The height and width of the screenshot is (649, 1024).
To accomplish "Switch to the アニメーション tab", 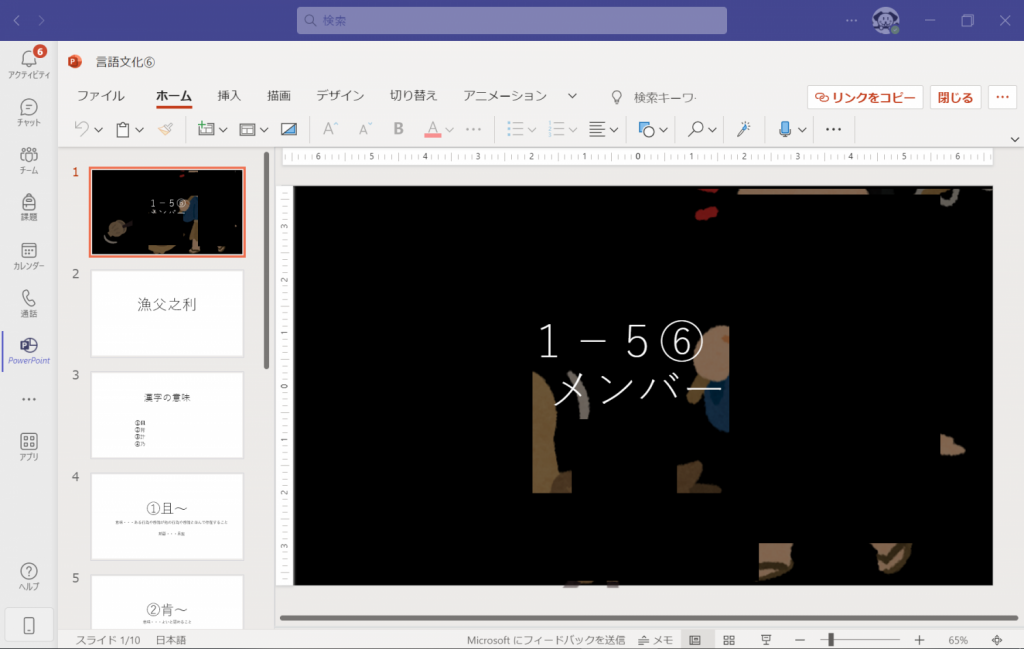I will pos(504,96).
